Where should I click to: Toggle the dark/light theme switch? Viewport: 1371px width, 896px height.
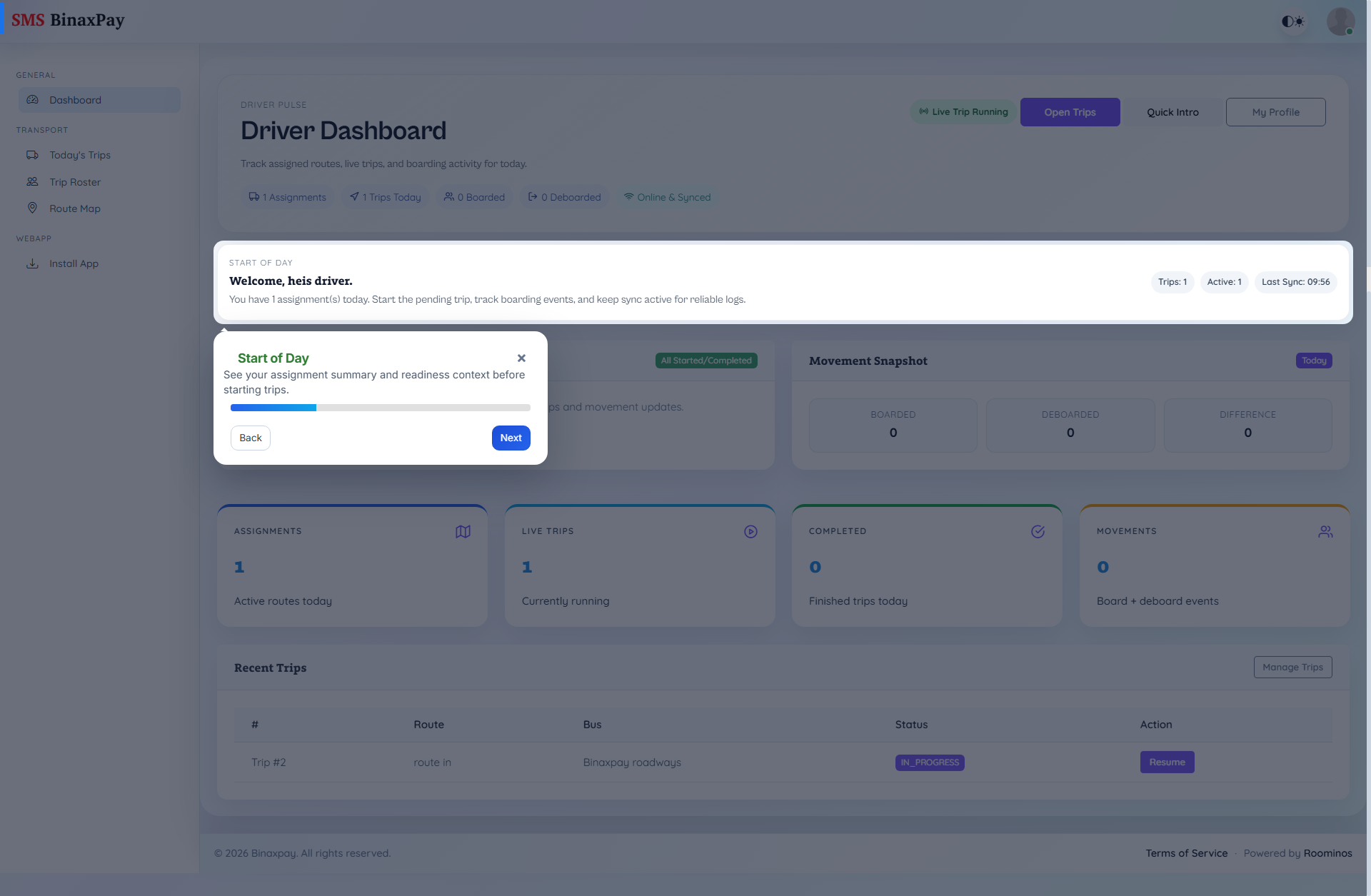(1292, 21)
